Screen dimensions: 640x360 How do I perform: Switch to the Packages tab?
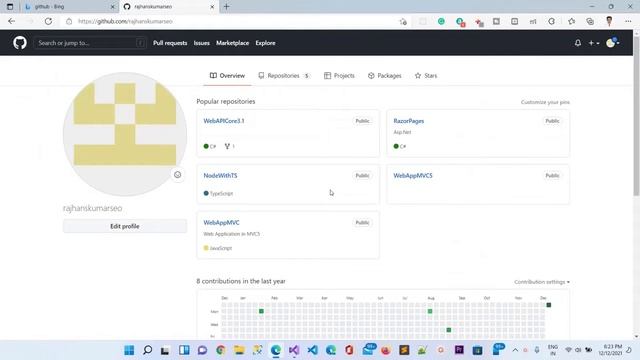pyautogui.click(x=384, y=76)
